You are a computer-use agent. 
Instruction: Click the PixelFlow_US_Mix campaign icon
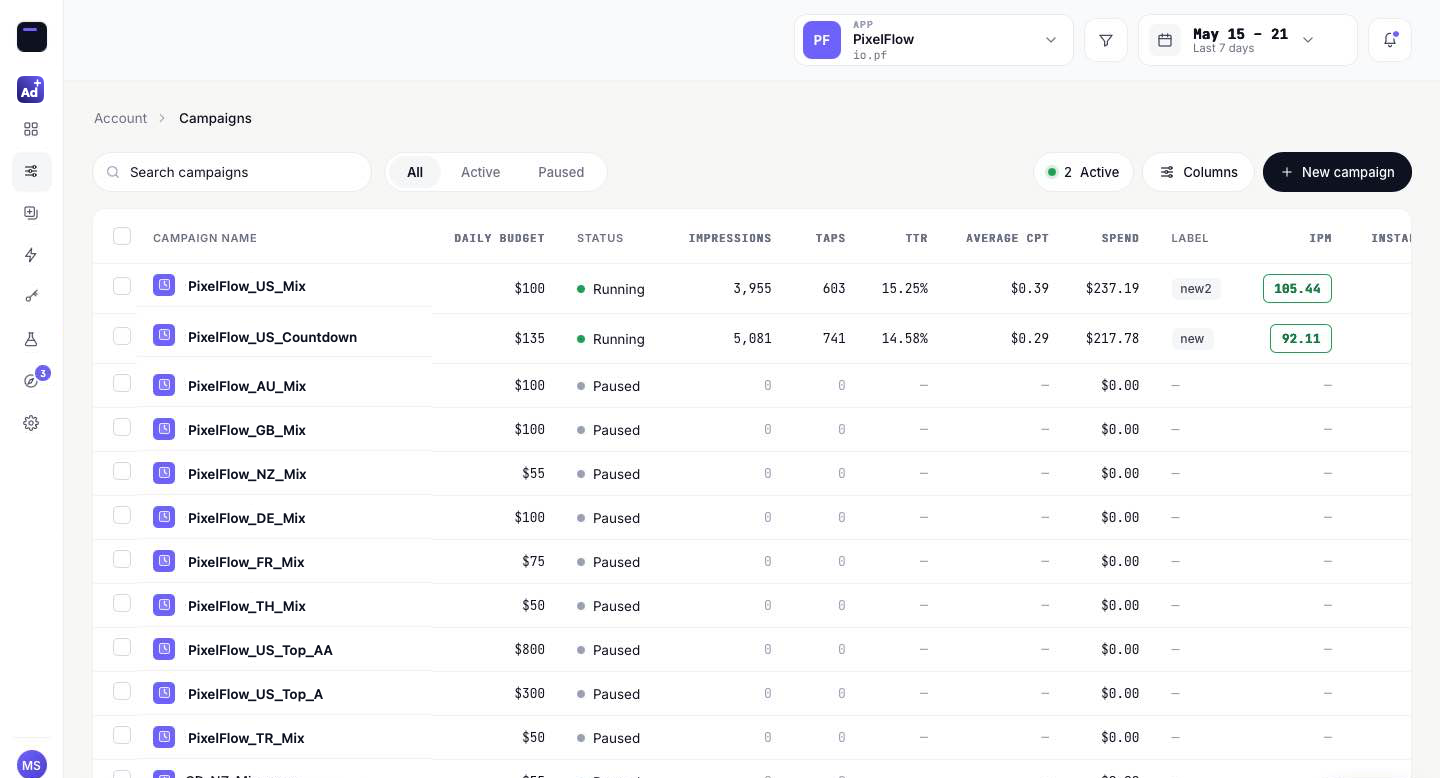click(164, 285)
